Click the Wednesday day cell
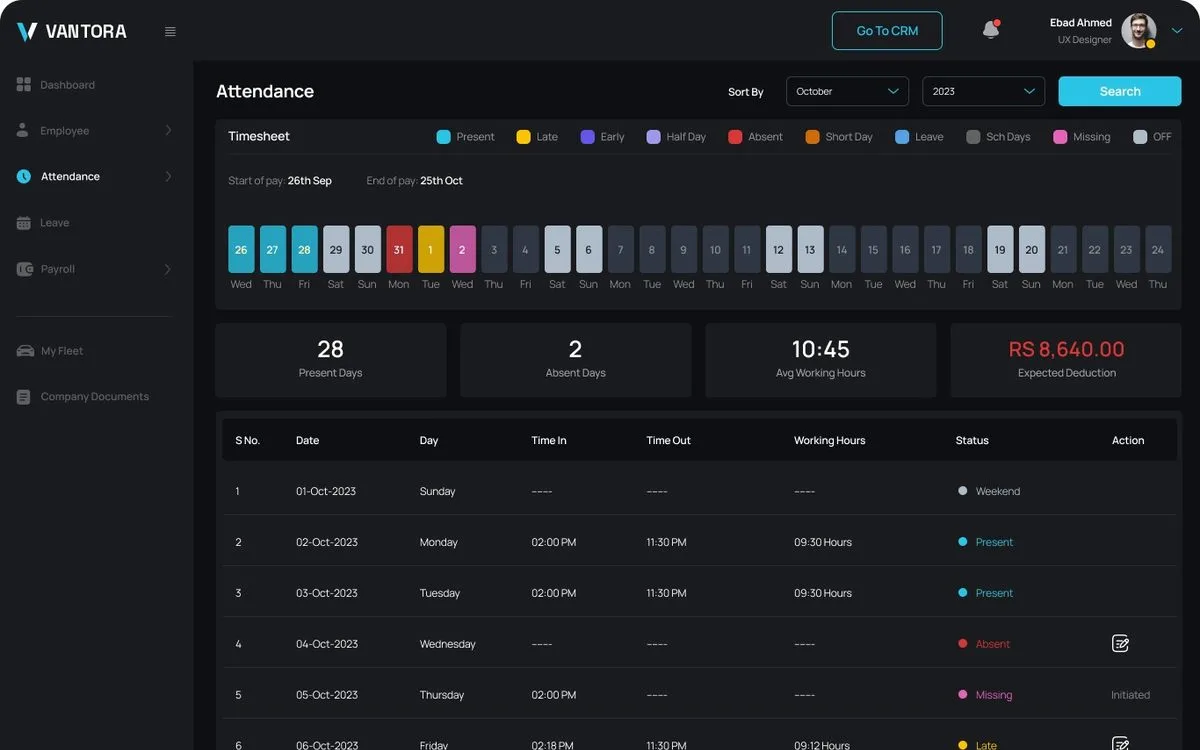The height and width of the screenshot is (750, 1200). pos(448,644)
